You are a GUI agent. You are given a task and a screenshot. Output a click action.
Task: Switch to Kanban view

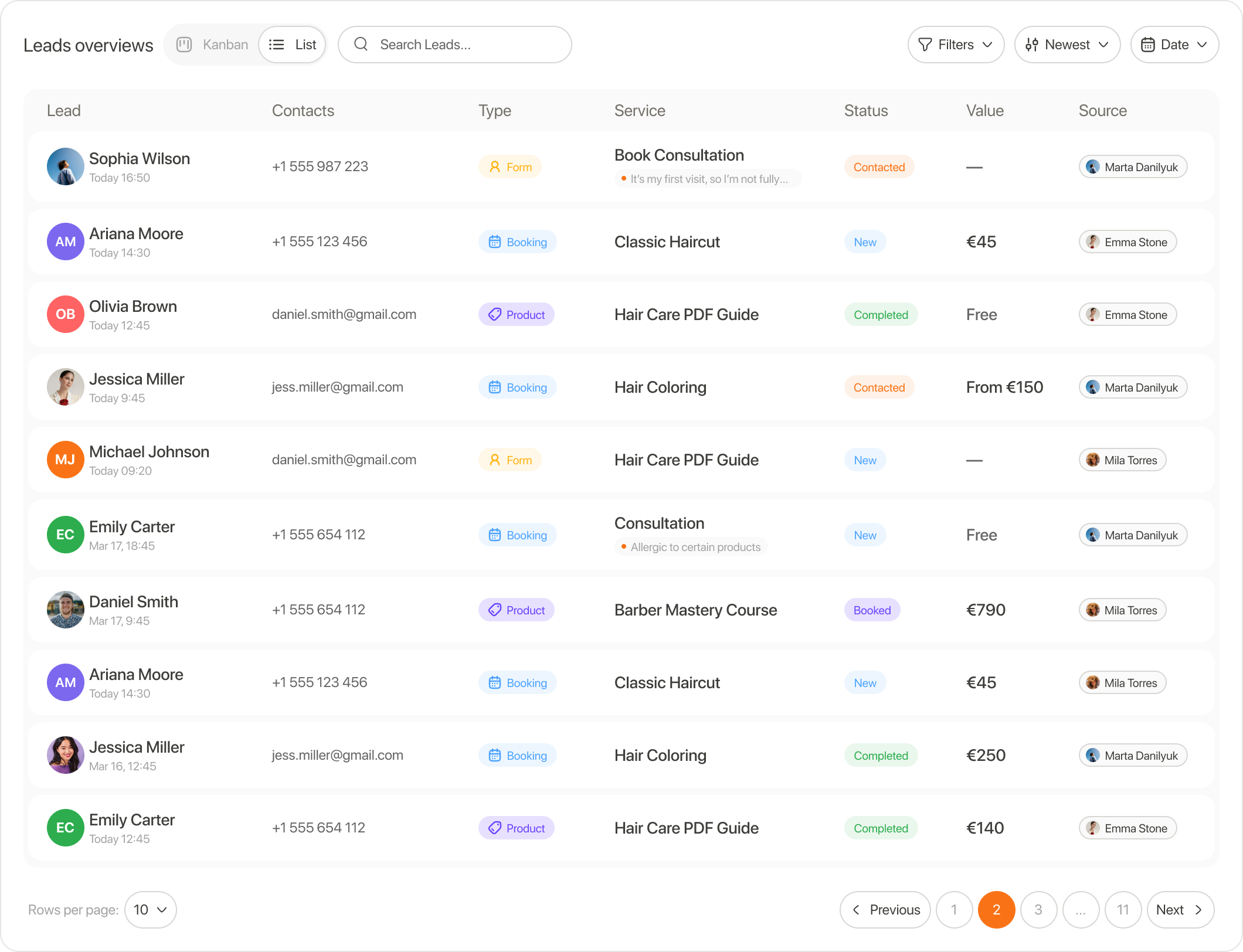(212, 45)
